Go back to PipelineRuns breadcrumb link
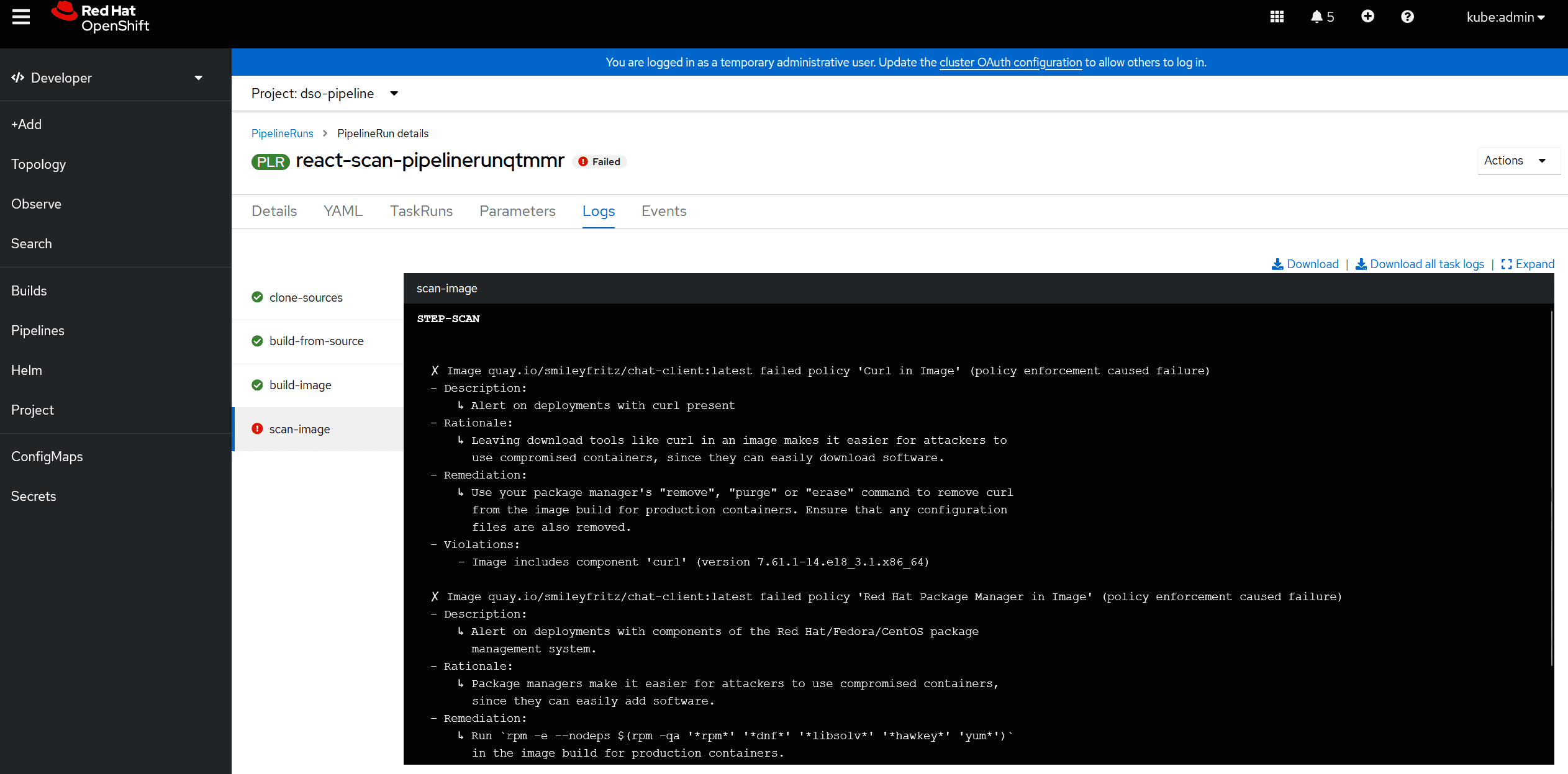 pyautogui.click(x=282, y=133)
